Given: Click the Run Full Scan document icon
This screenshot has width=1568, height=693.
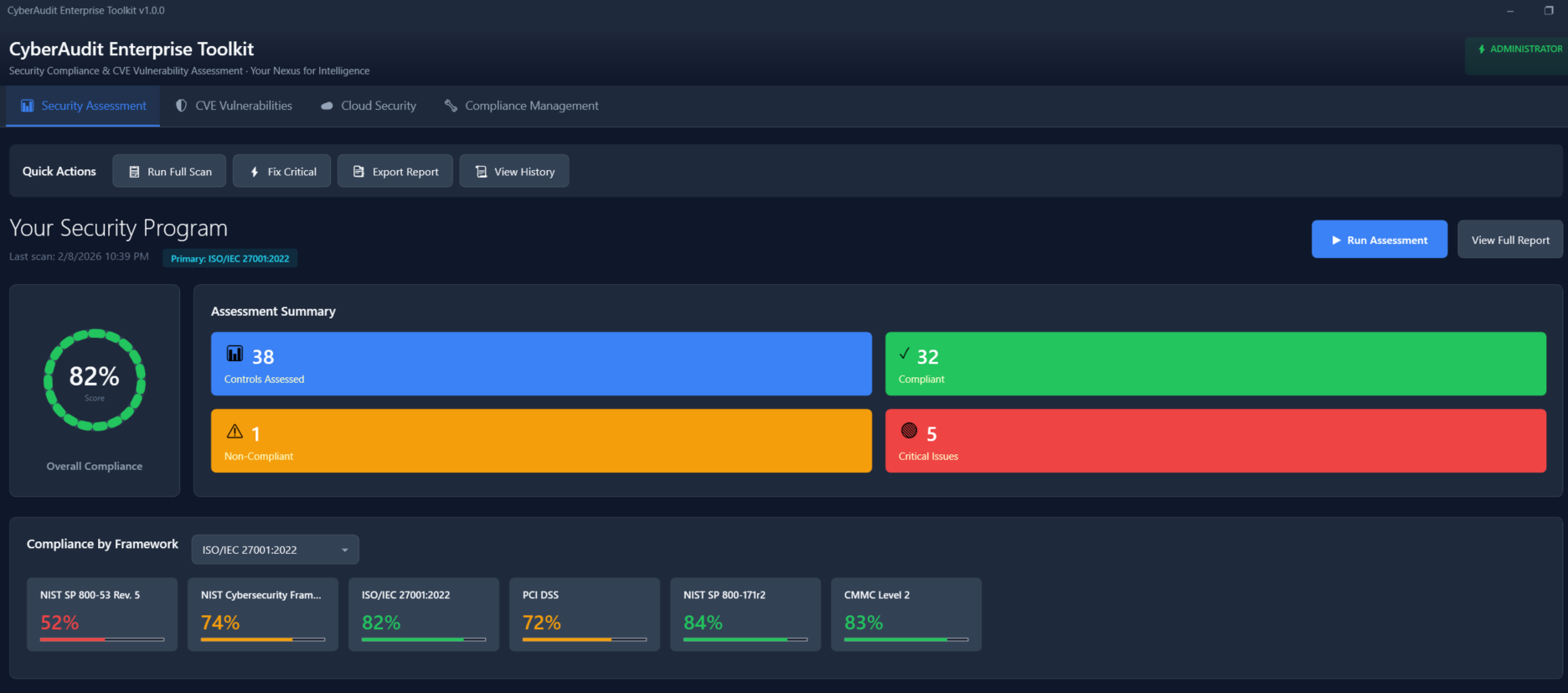Looking at the screenshot, I should [x=134, y=172].
